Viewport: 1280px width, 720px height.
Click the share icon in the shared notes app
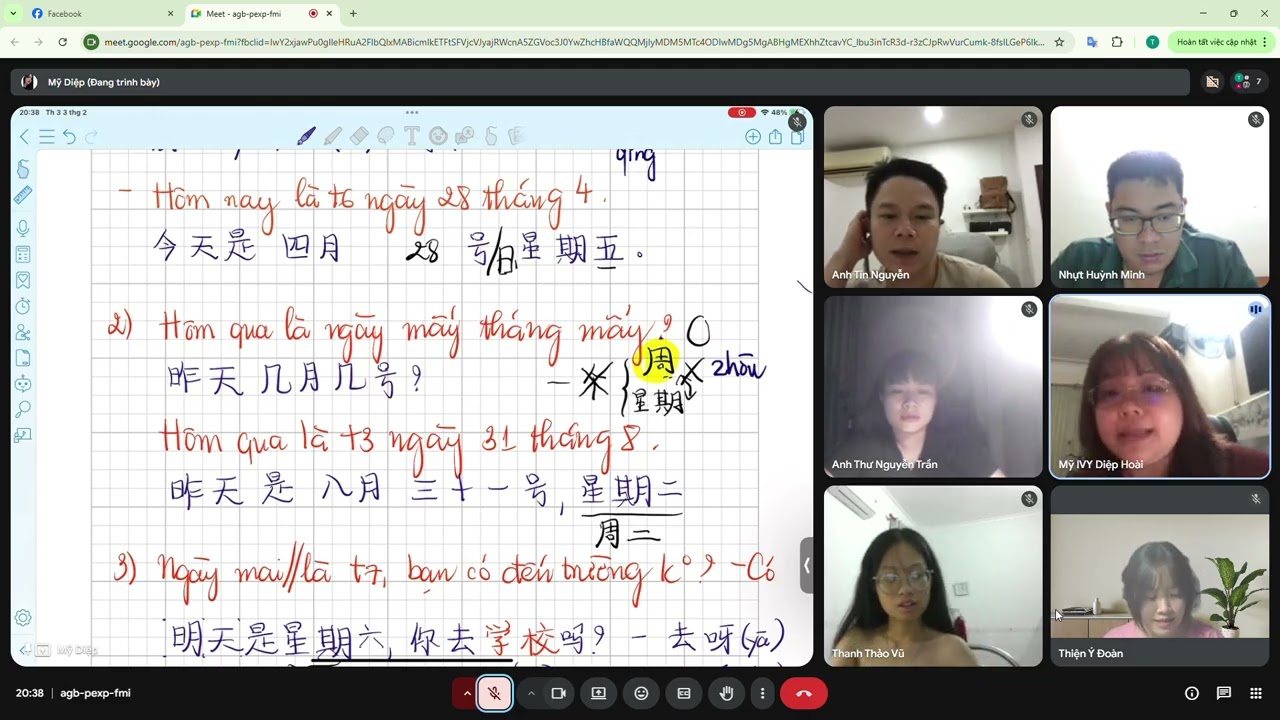click(x=775, y=137)
